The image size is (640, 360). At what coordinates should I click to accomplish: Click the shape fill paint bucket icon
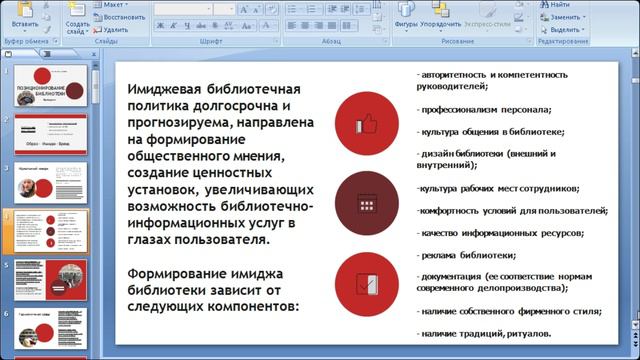click(x=520, y=4)
